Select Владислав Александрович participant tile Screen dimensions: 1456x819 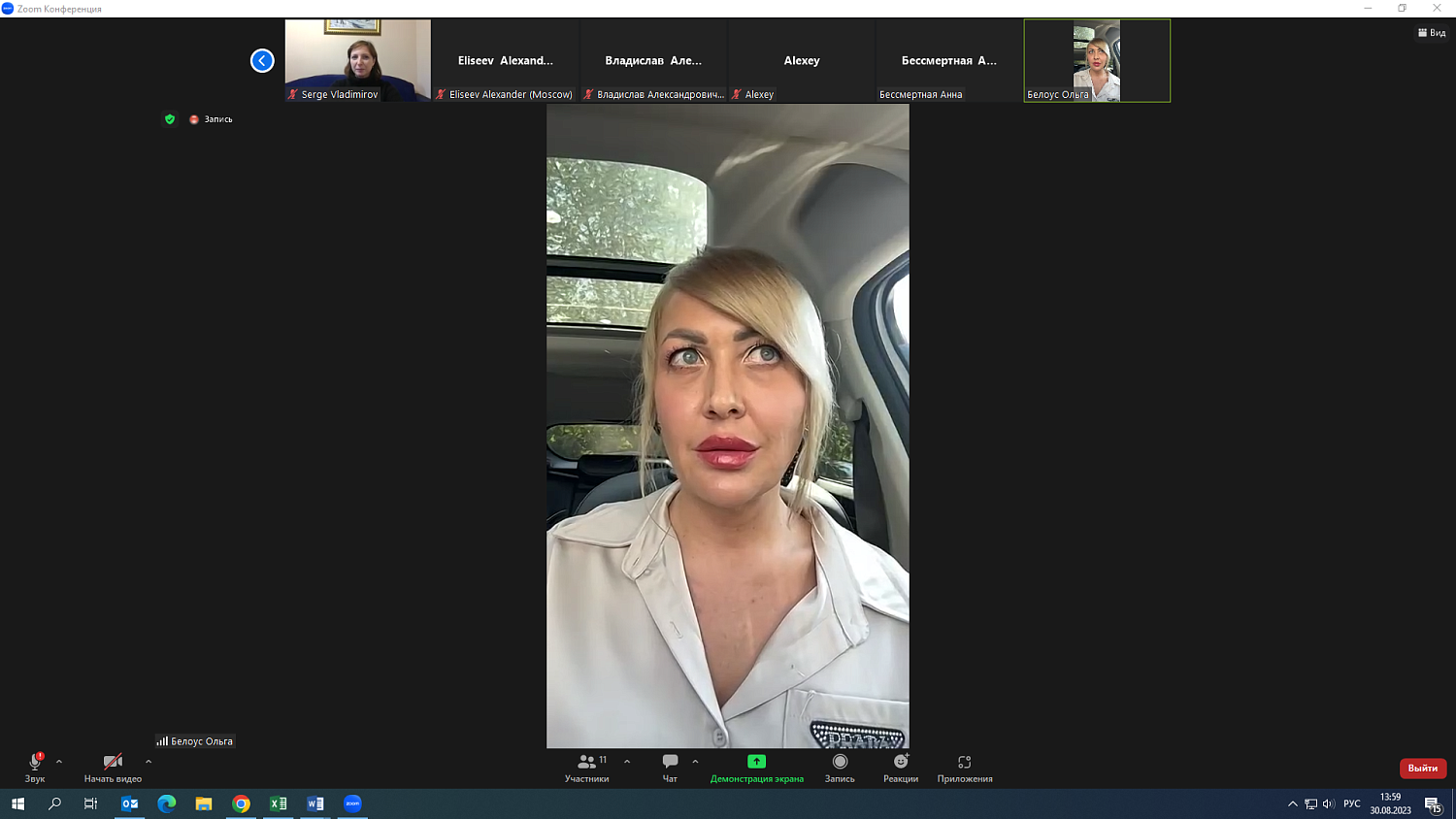point(653,60)
